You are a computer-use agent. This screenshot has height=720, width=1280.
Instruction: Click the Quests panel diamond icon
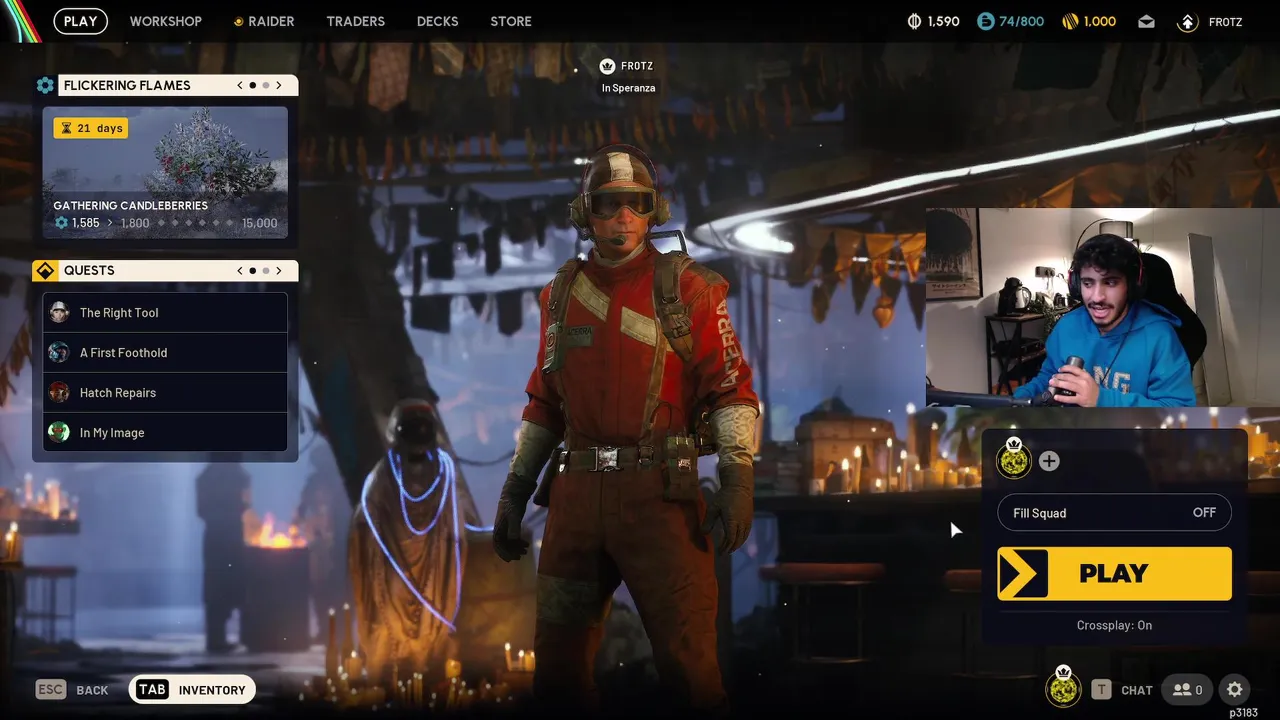tap(45, 271)
